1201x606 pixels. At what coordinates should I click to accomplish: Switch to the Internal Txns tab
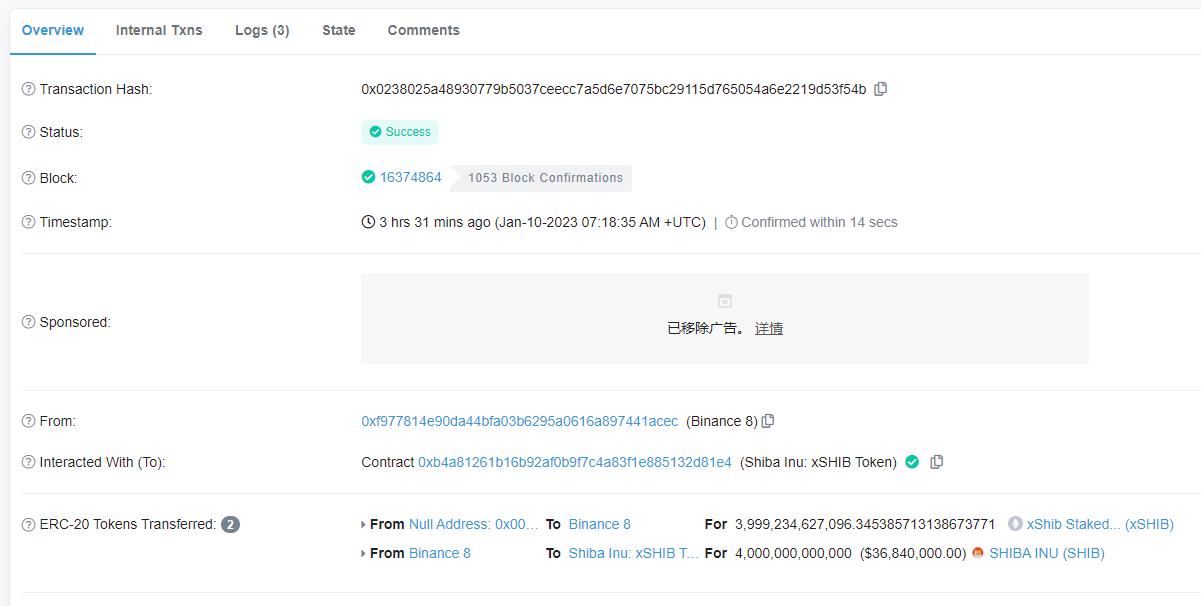tap(159, 30)
